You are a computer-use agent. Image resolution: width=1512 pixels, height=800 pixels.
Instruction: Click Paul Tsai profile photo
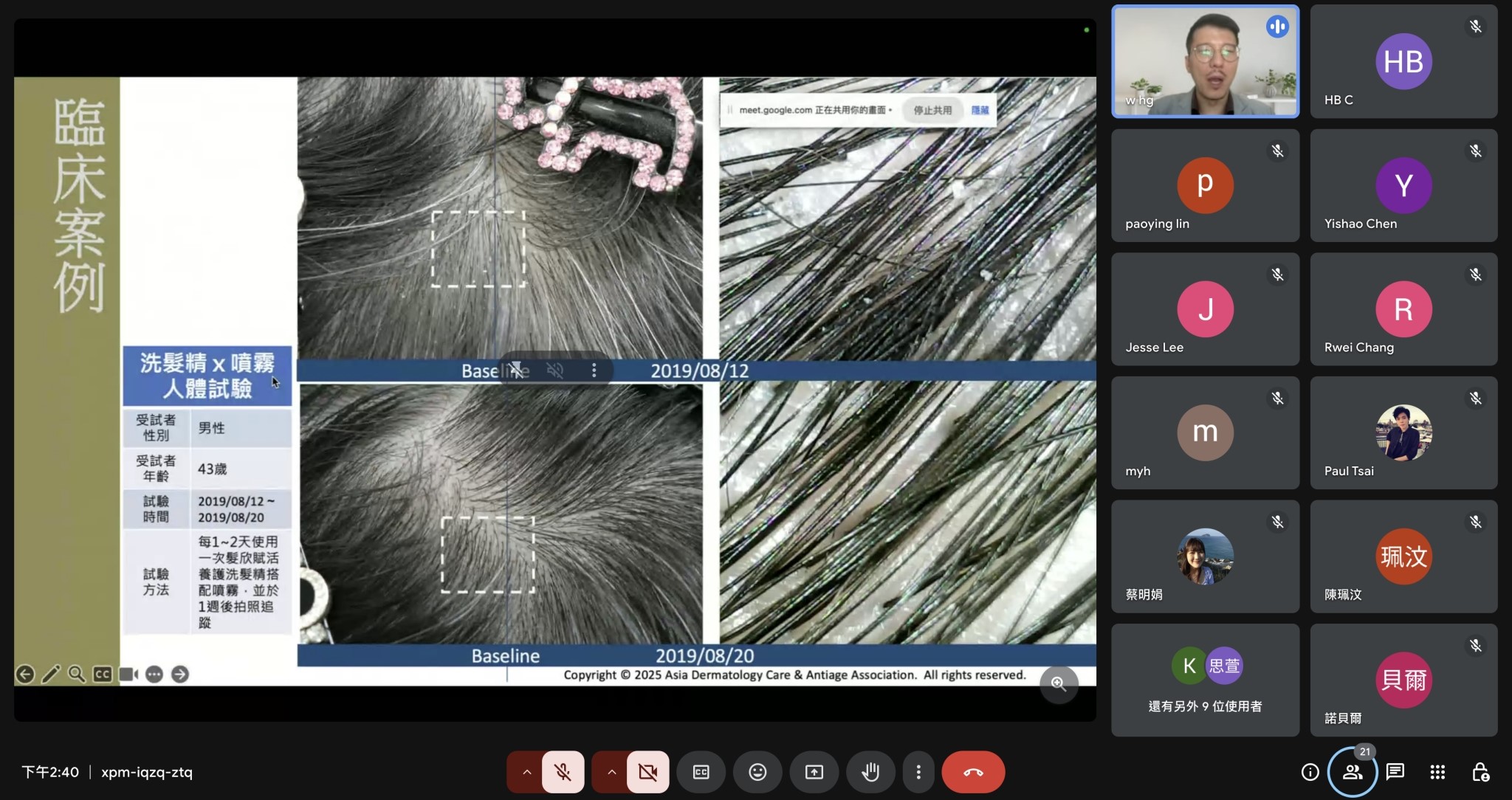pyautogui.click(x=1403, y=432)
